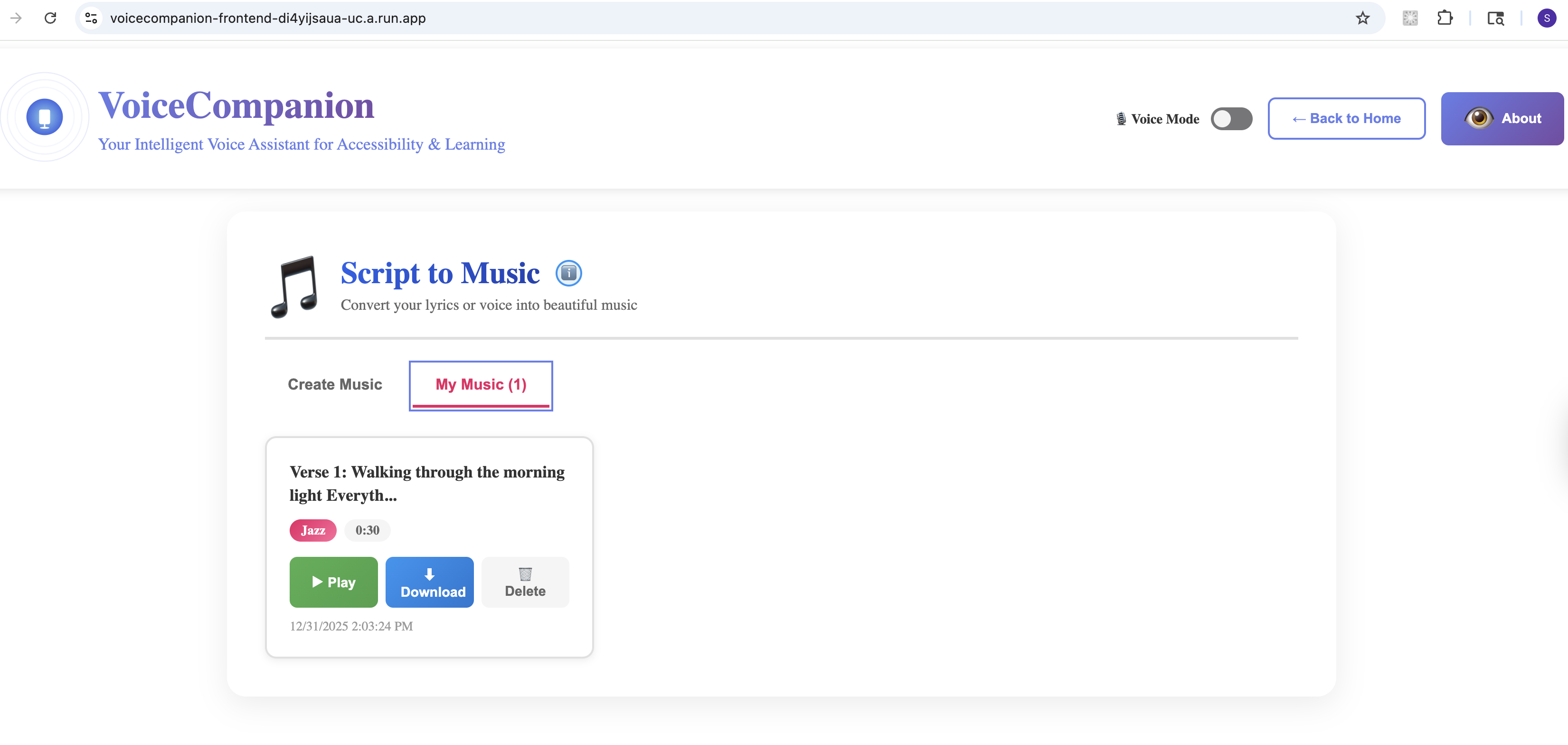Select the My Music (1) tab

[481, 385]
